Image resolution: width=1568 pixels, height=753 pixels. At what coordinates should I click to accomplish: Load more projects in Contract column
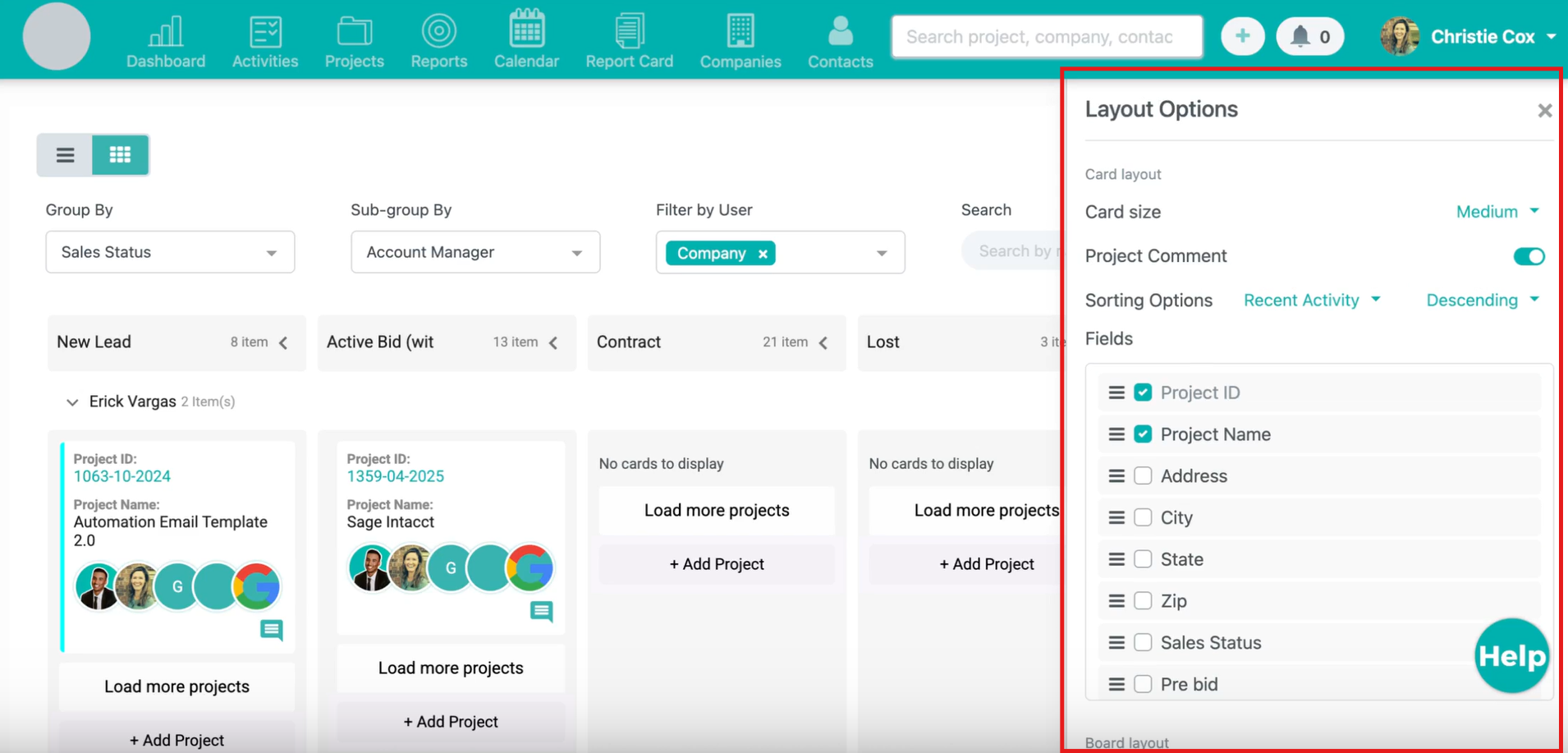717,510
